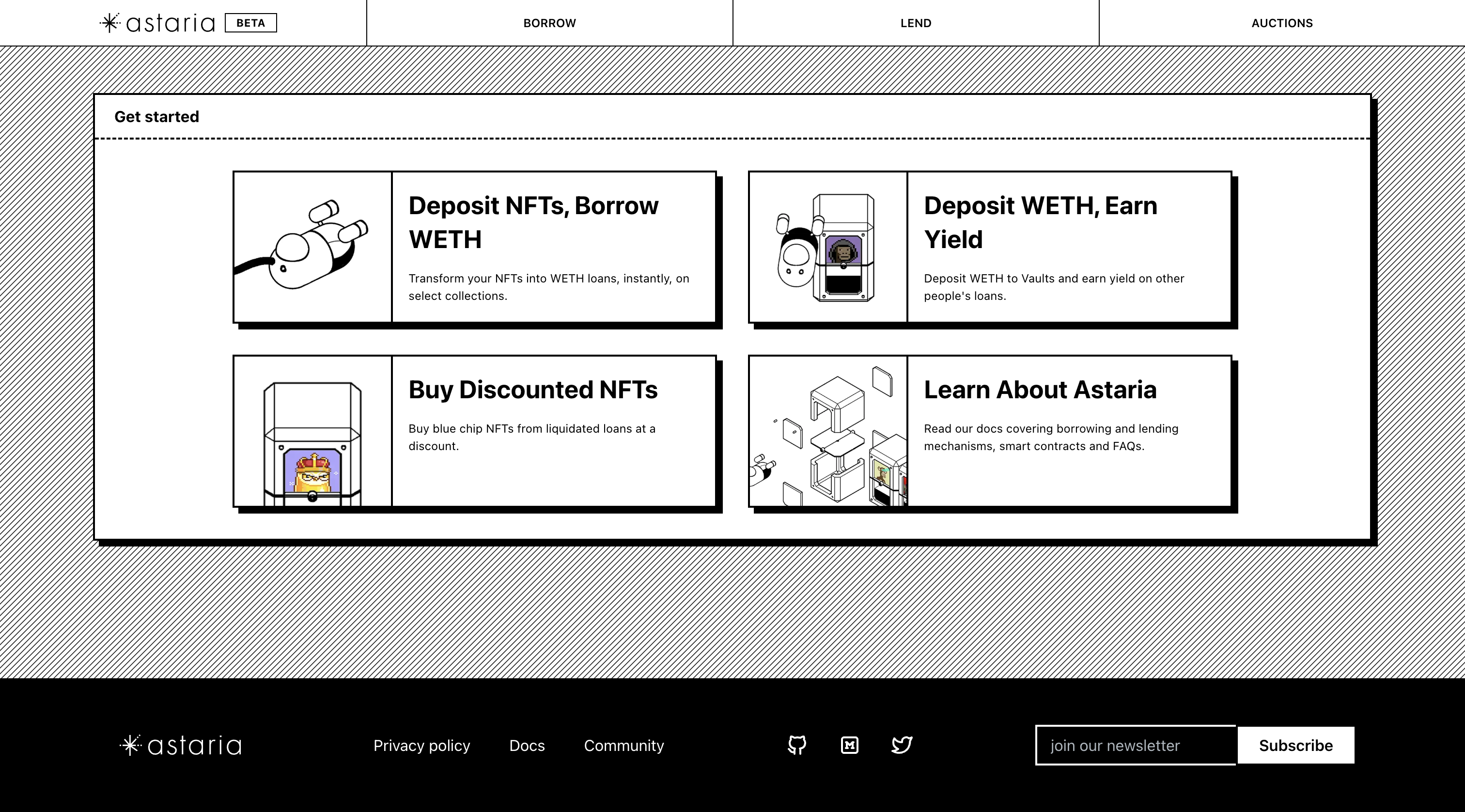This screenshot has width=1465, height=812.
Task: Click the ape vault illustration on earn card
Action: point(828,247)
